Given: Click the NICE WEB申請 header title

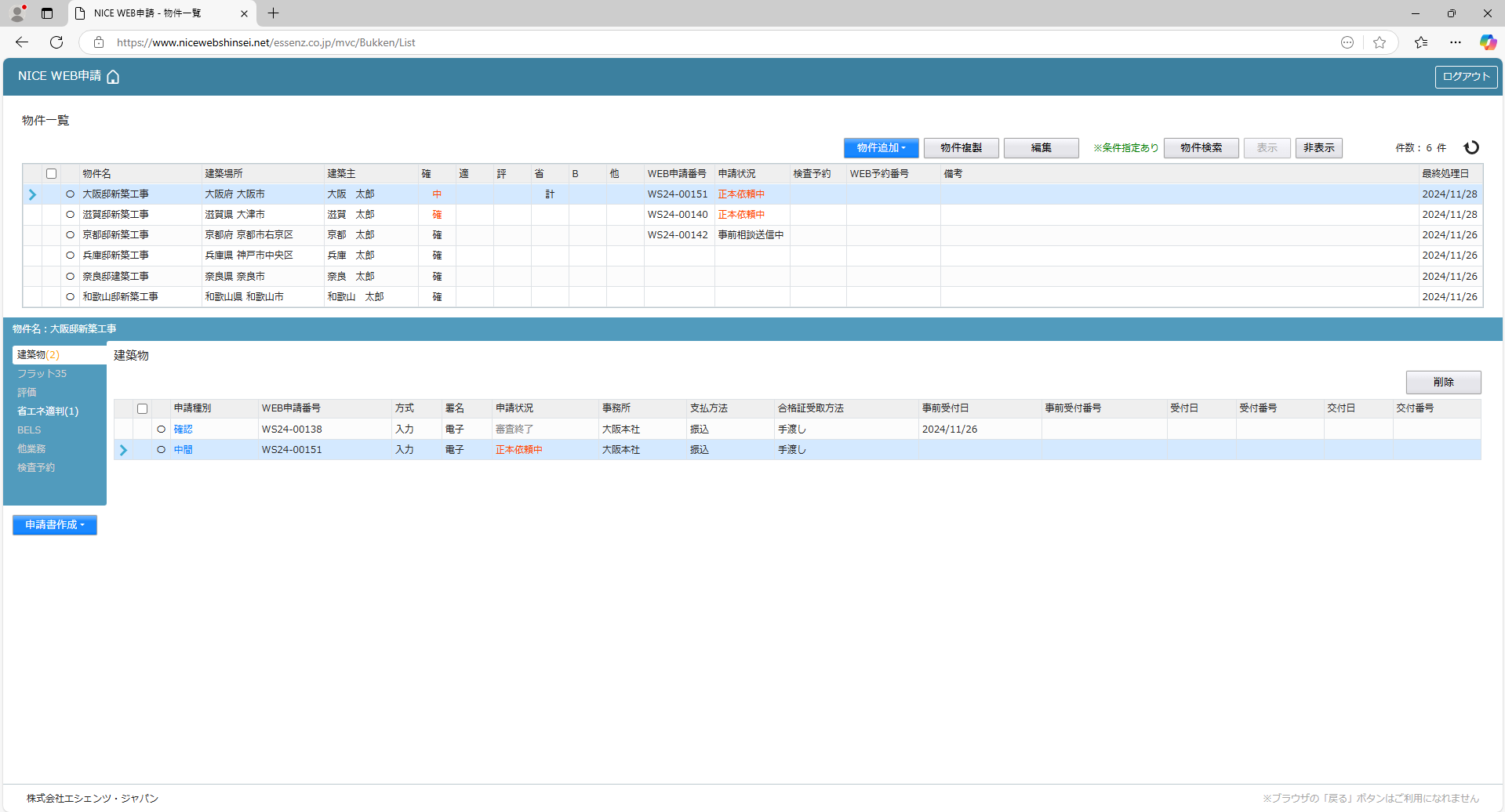Looking at the screenshot, I should (x=60, y=76).
